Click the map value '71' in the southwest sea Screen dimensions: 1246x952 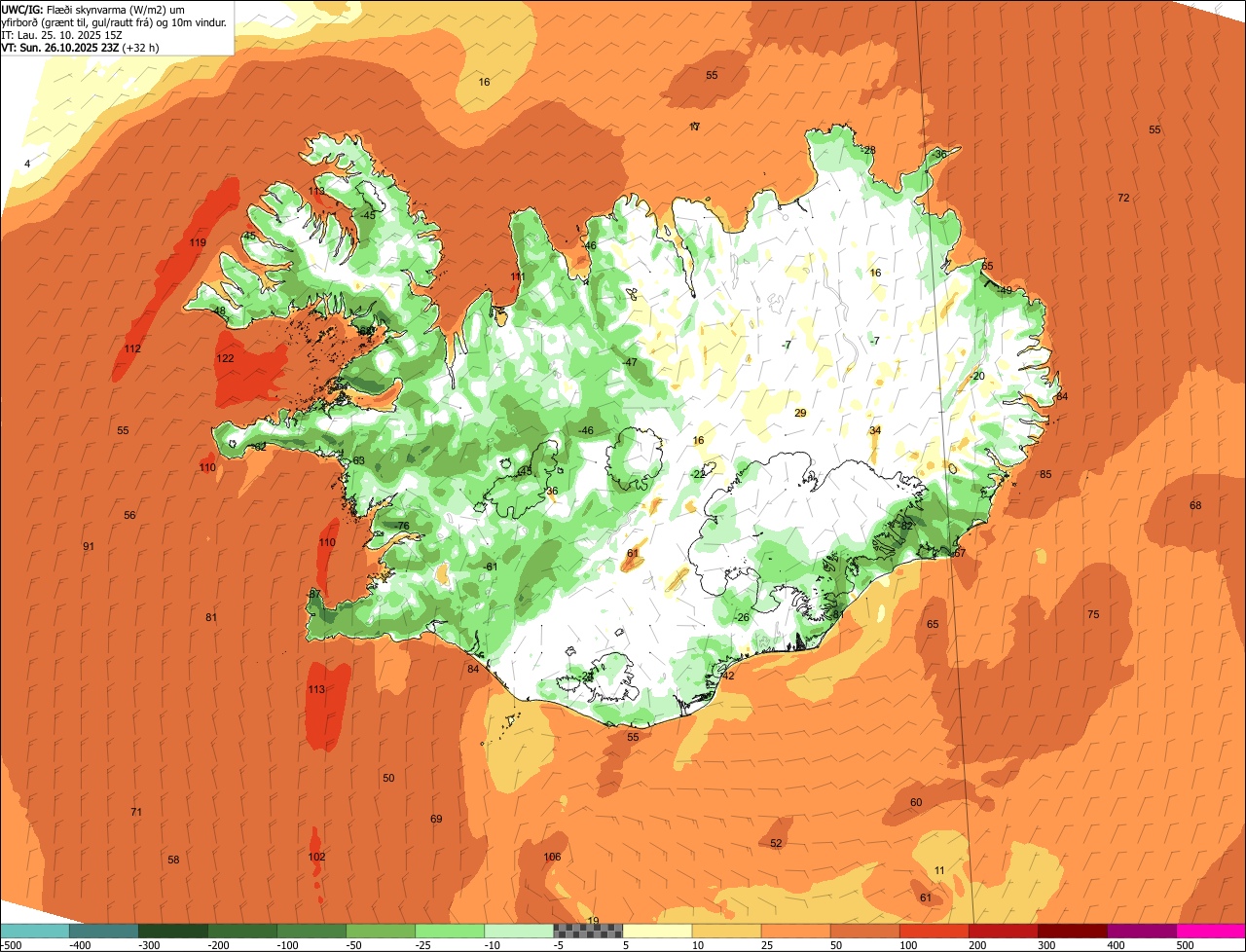[x=136, y=812]
